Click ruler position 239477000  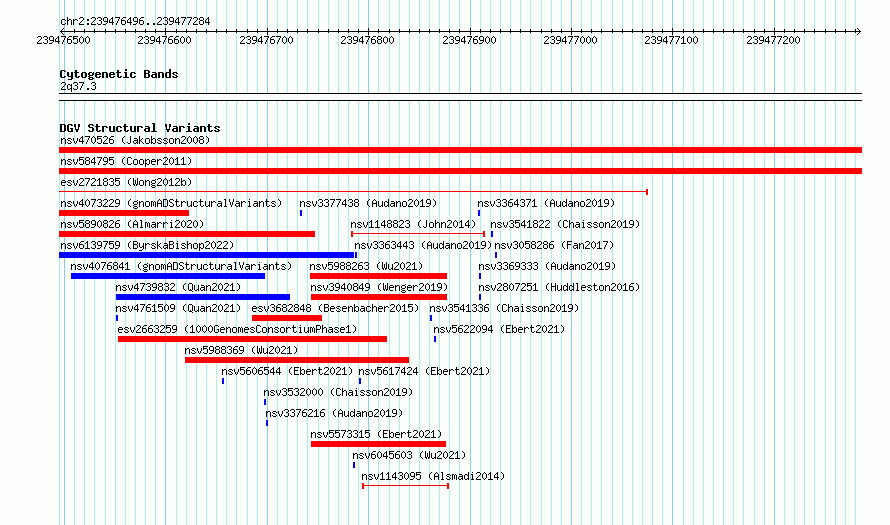click(x=570, y=40)
